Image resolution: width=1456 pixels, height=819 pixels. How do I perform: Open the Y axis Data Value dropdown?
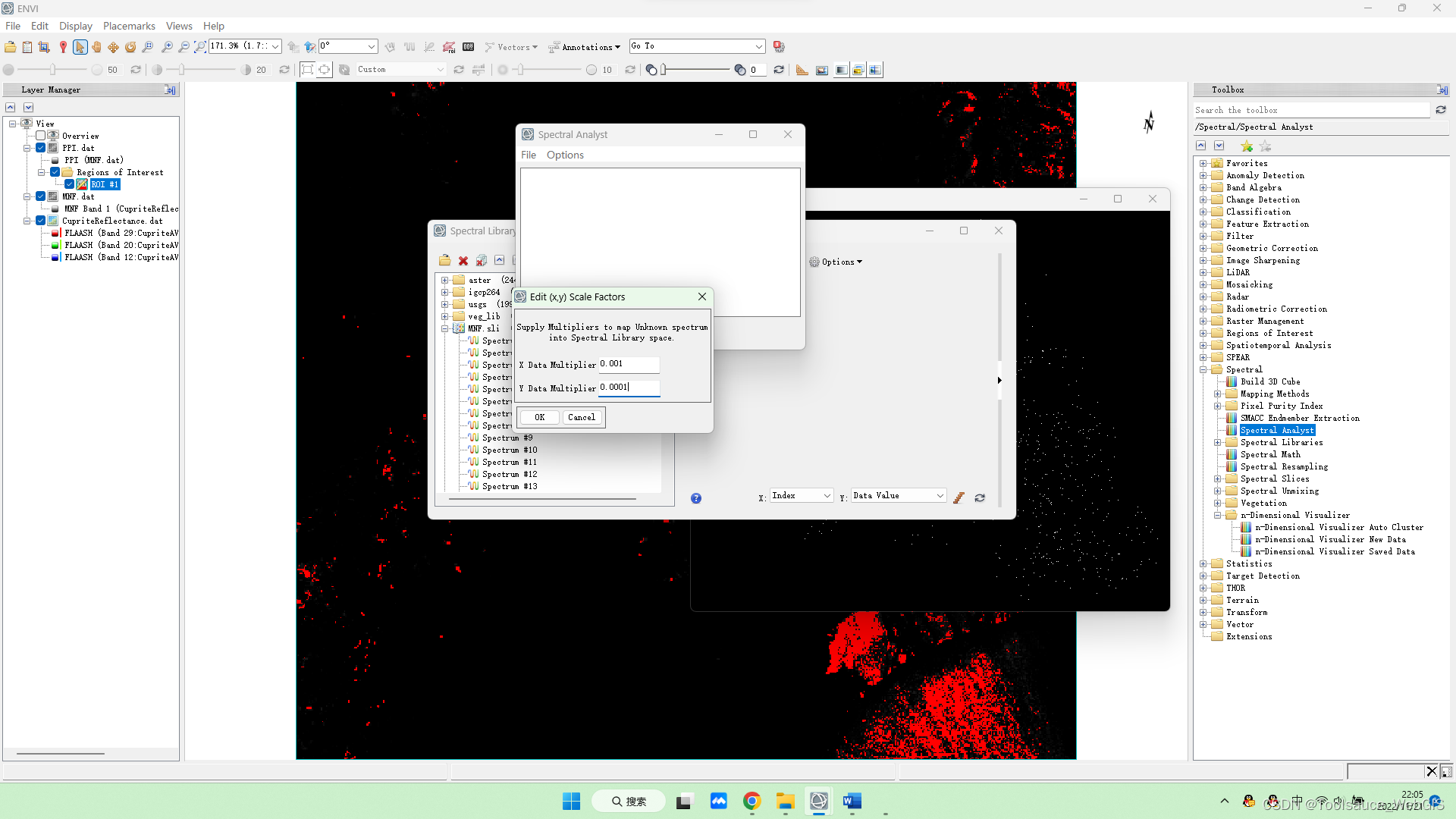(940, 496)
